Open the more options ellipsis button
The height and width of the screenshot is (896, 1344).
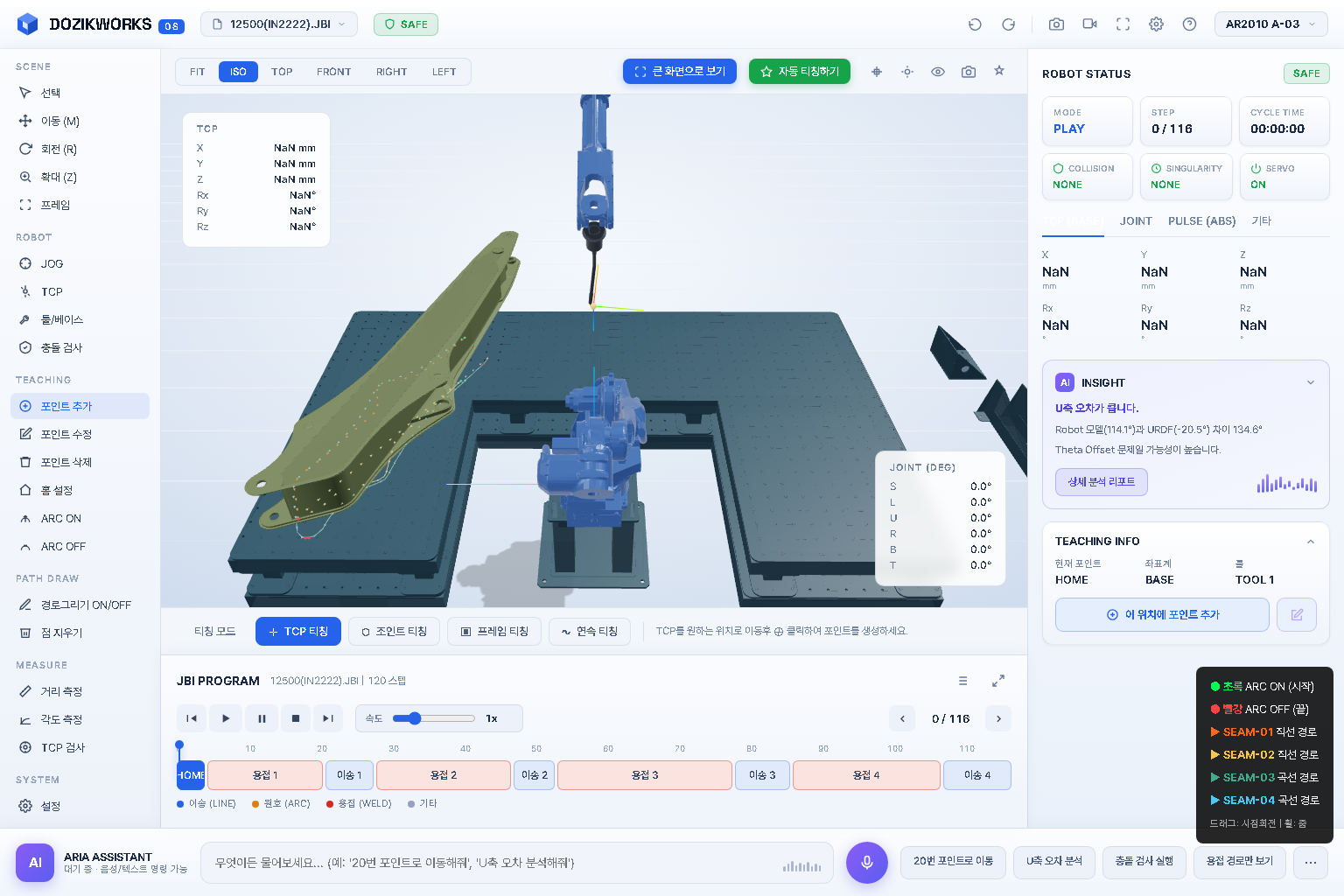[1311, 863]
